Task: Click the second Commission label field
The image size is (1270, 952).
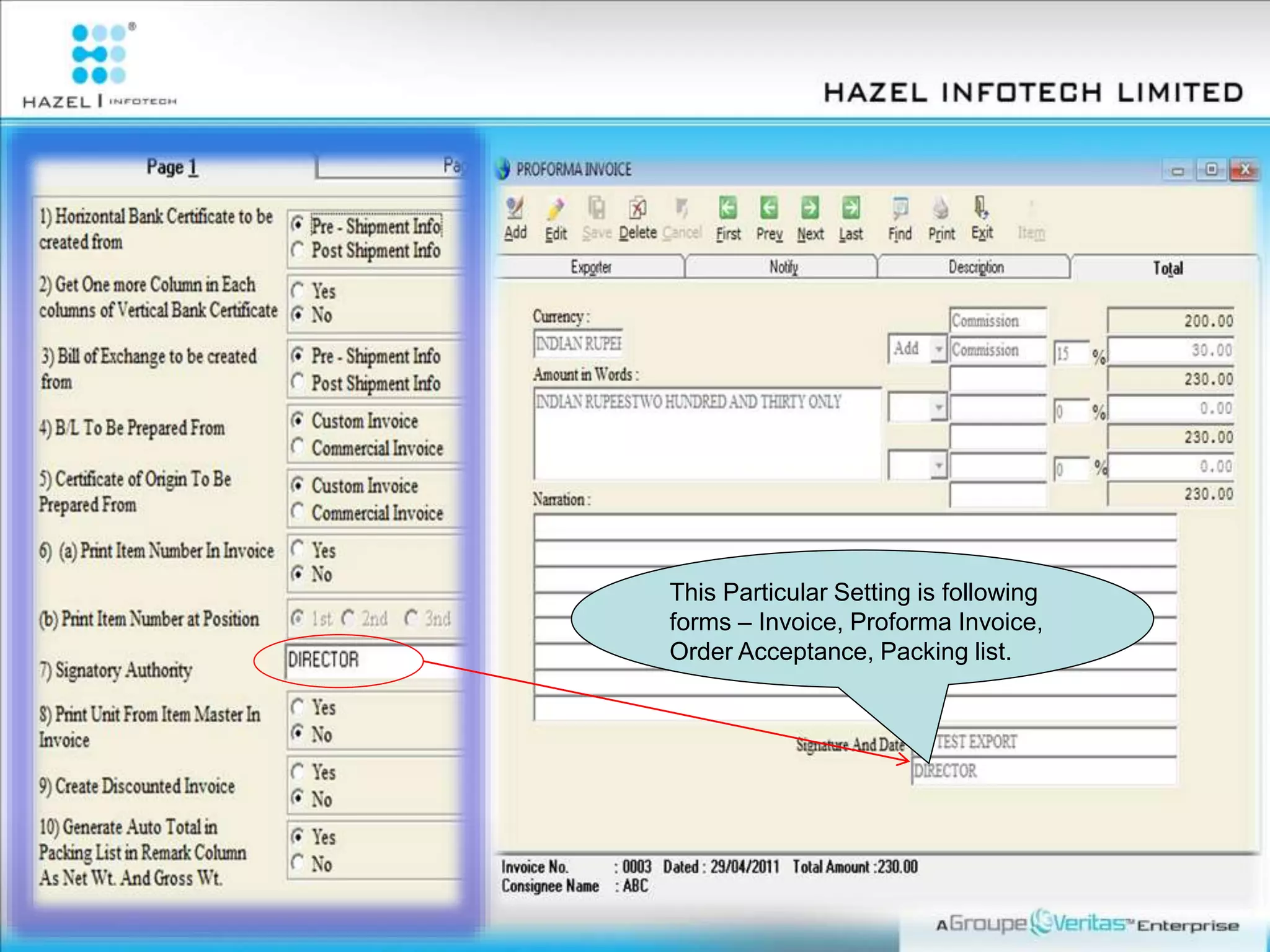Action: [x=998, y=350]
